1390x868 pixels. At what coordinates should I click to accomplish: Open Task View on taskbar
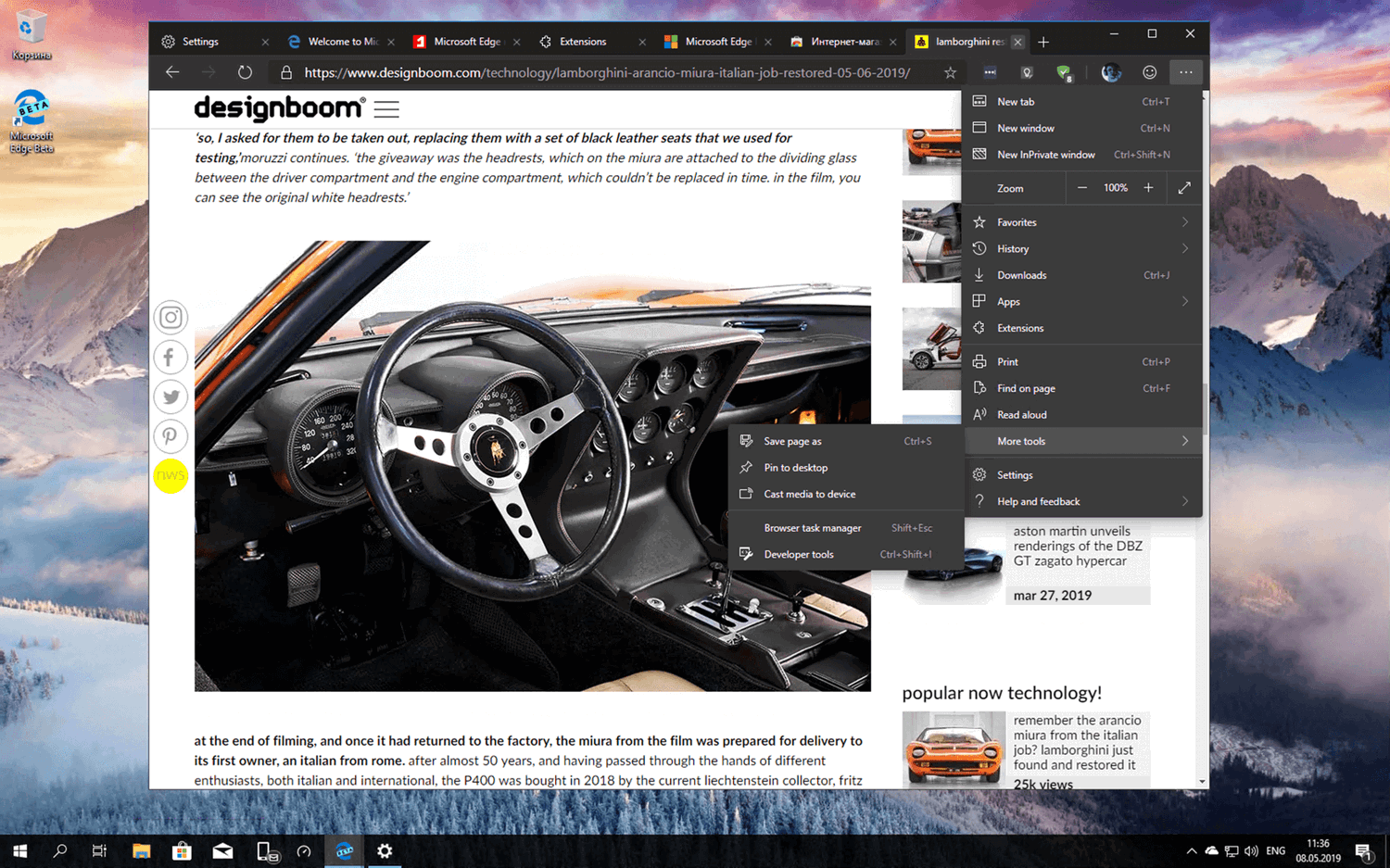tap(100, 850)
